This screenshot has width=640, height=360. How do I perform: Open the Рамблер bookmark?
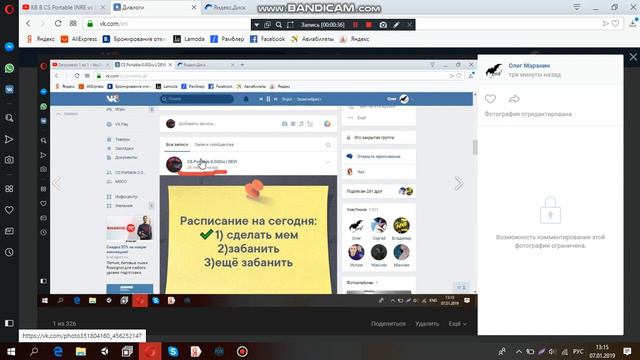pyautogui.click(x=227, y=39)
